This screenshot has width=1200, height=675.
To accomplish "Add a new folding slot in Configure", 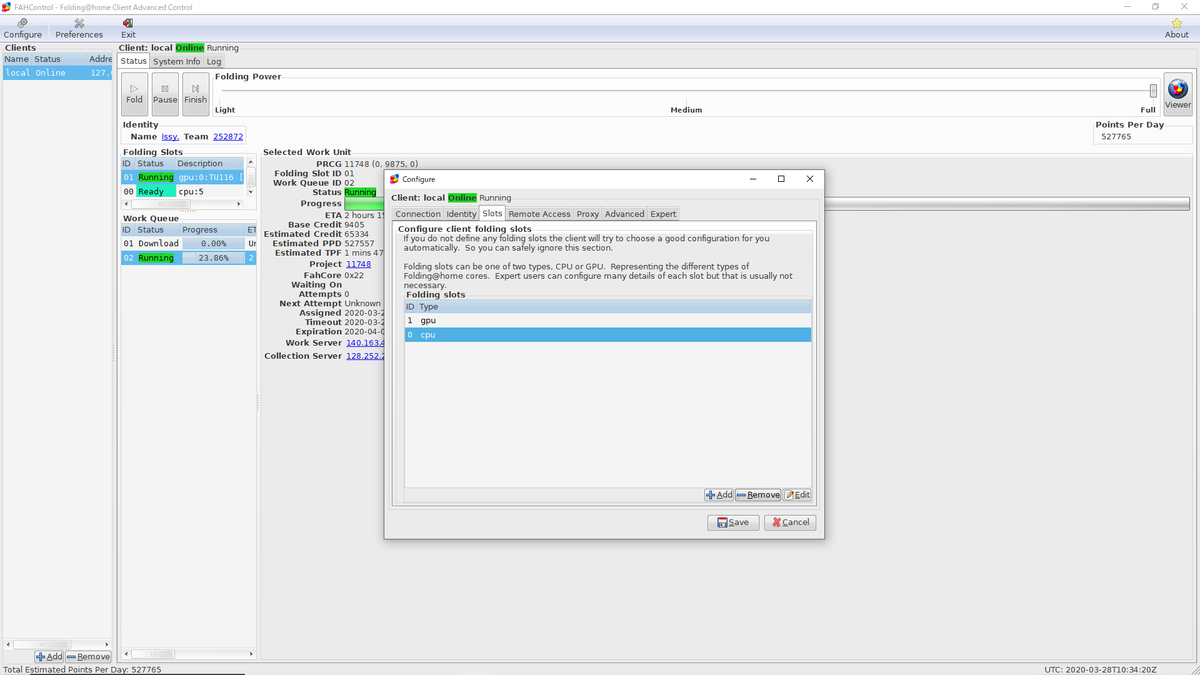I will pyautogui.click(x=719, y=495).
